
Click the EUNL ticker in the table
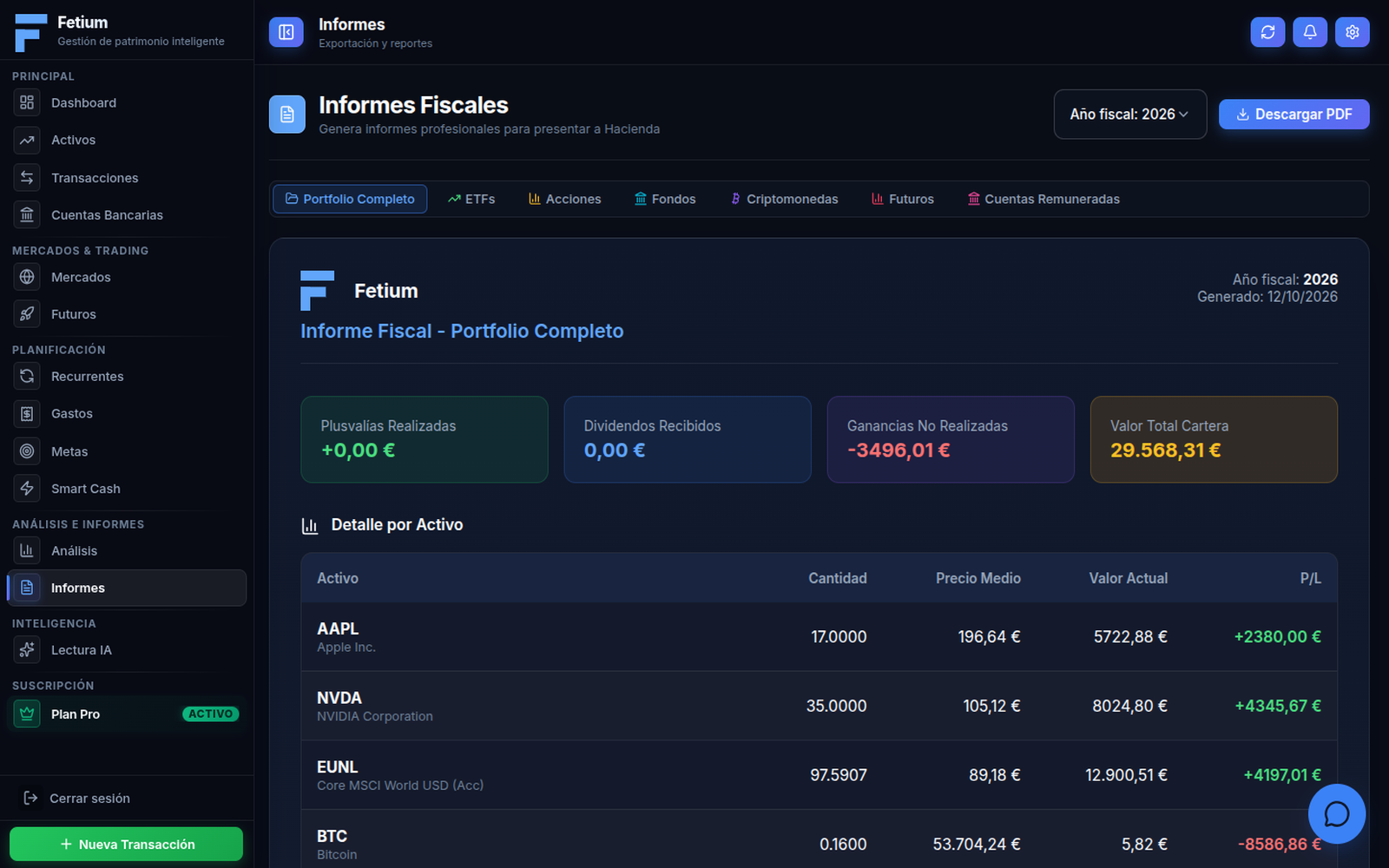pyautogui.click(x=338, y=767)
